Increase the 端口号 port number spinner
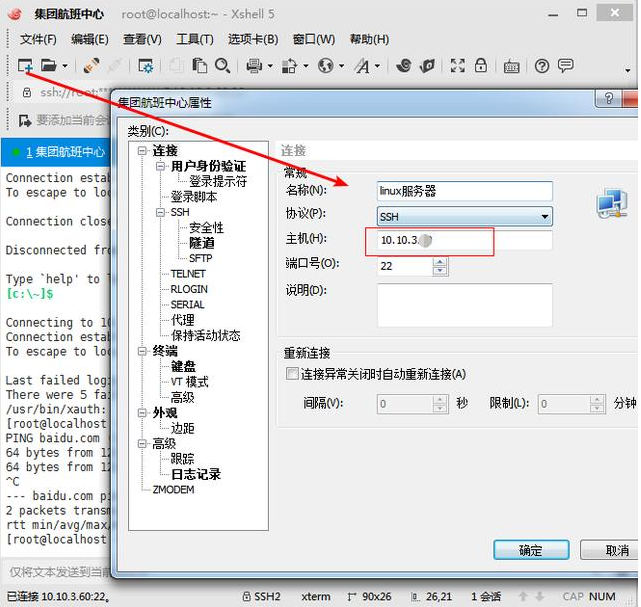The width and height of the screenshot is (641, 607). point(441,261)
